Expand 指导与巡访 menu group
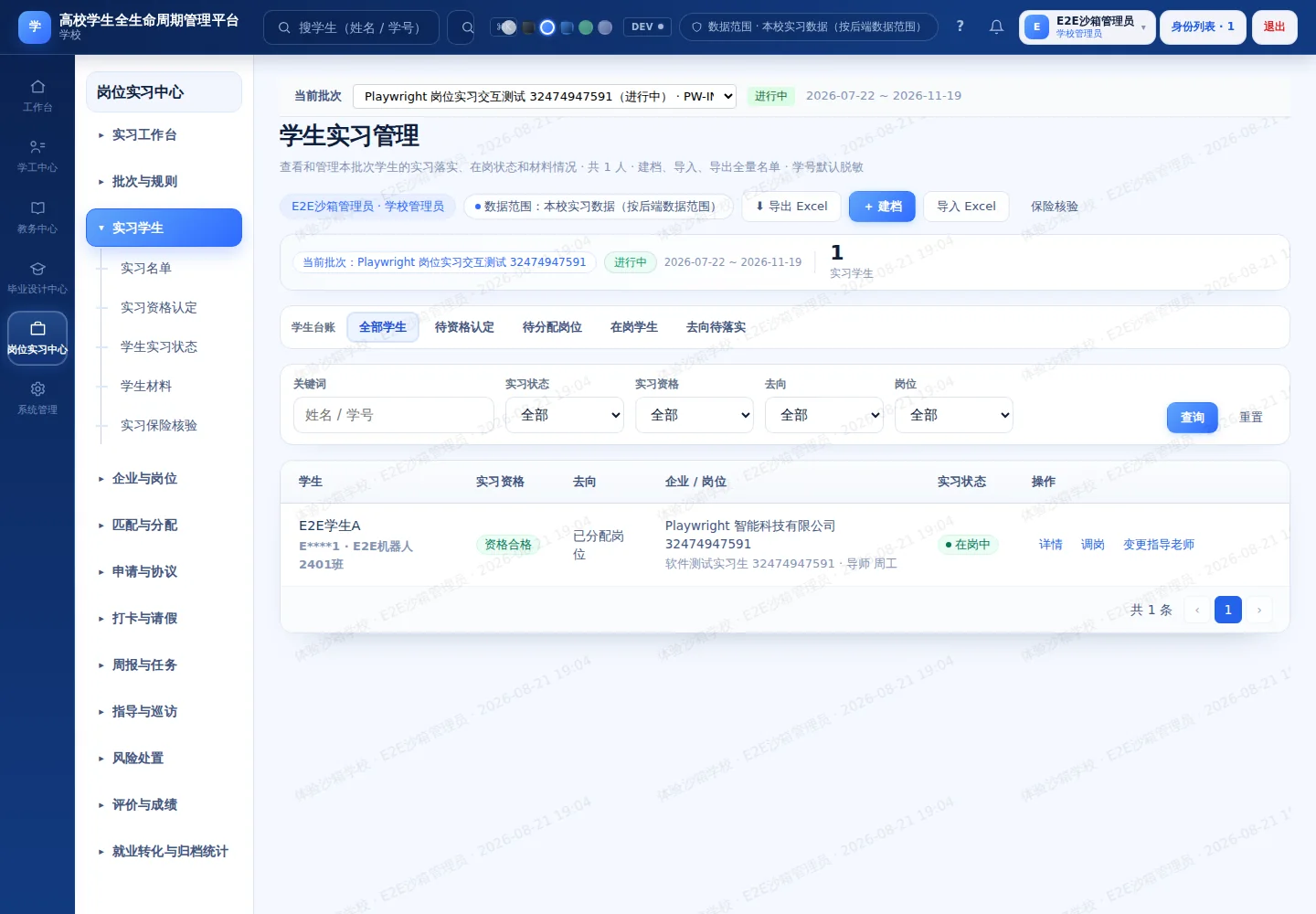The image size is (1316, 914). (x=164, y=712)
